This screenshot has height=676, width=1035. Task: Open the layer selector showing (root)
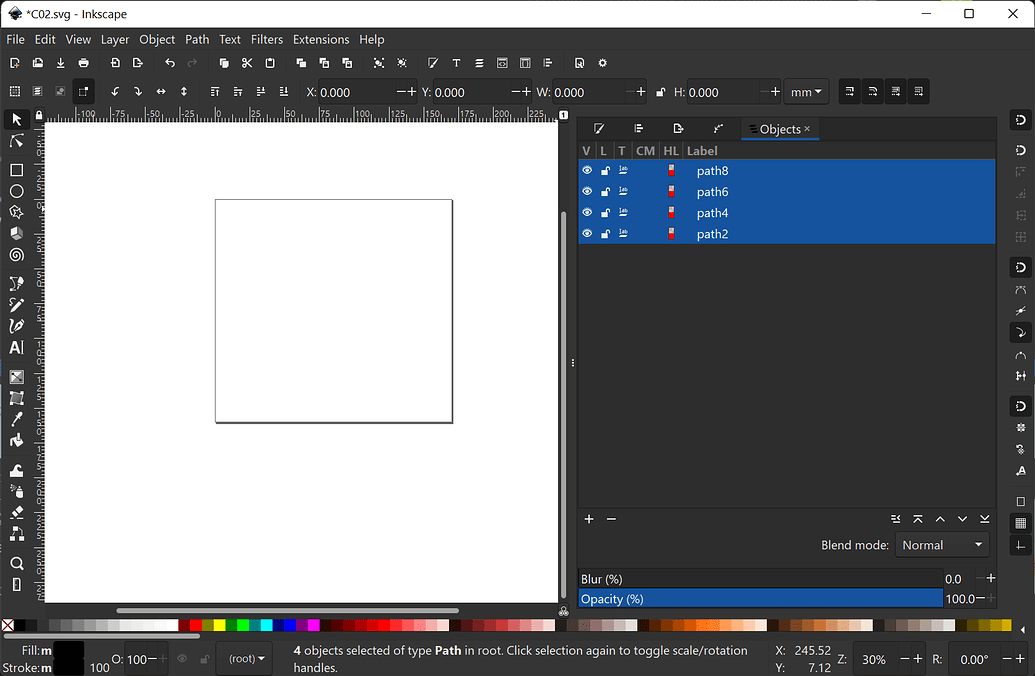point(243,659)
